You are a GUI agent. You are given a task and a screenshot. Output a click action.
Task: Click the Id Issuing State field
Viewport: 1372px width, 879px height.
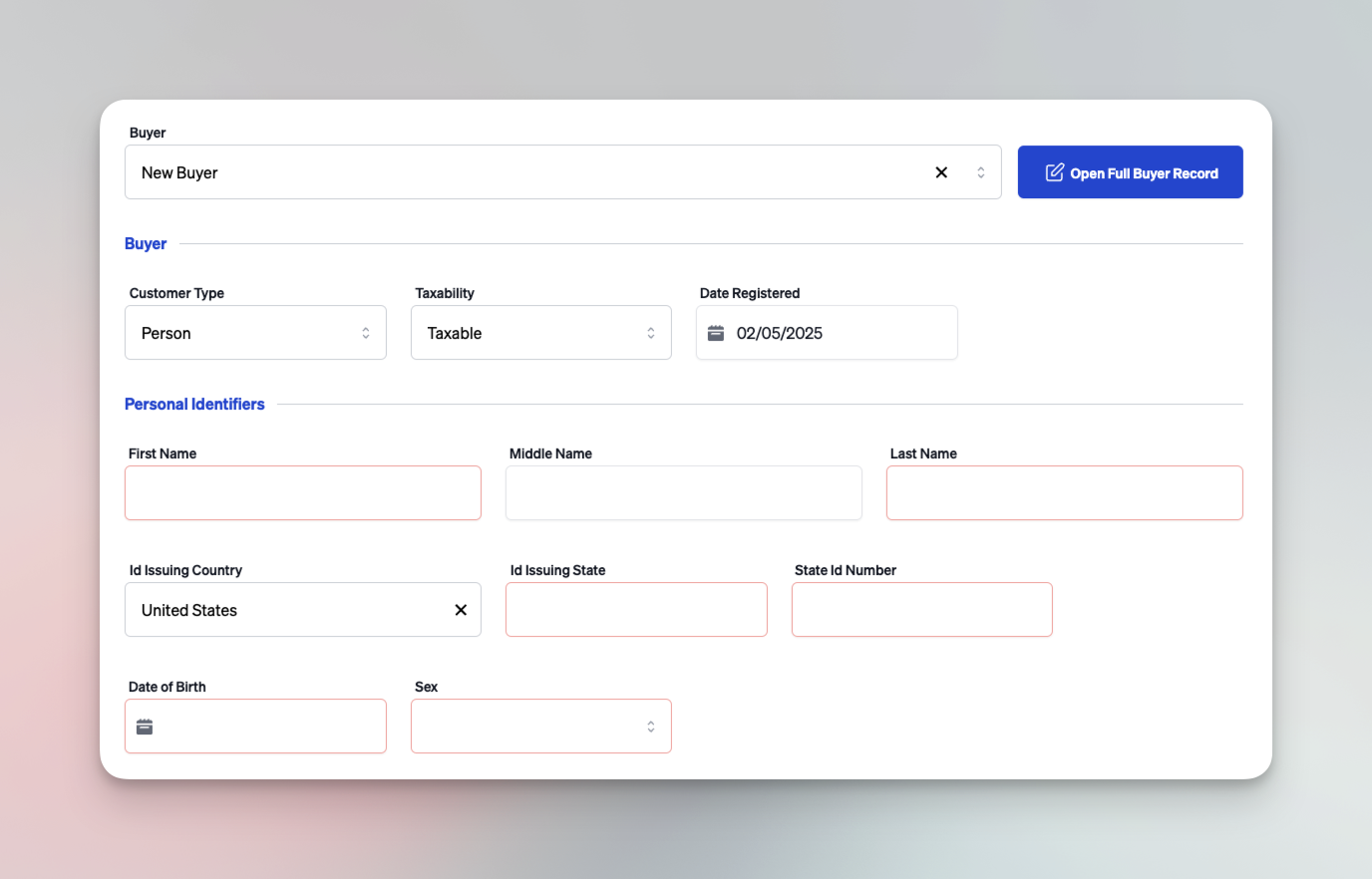tap(636, 610)
